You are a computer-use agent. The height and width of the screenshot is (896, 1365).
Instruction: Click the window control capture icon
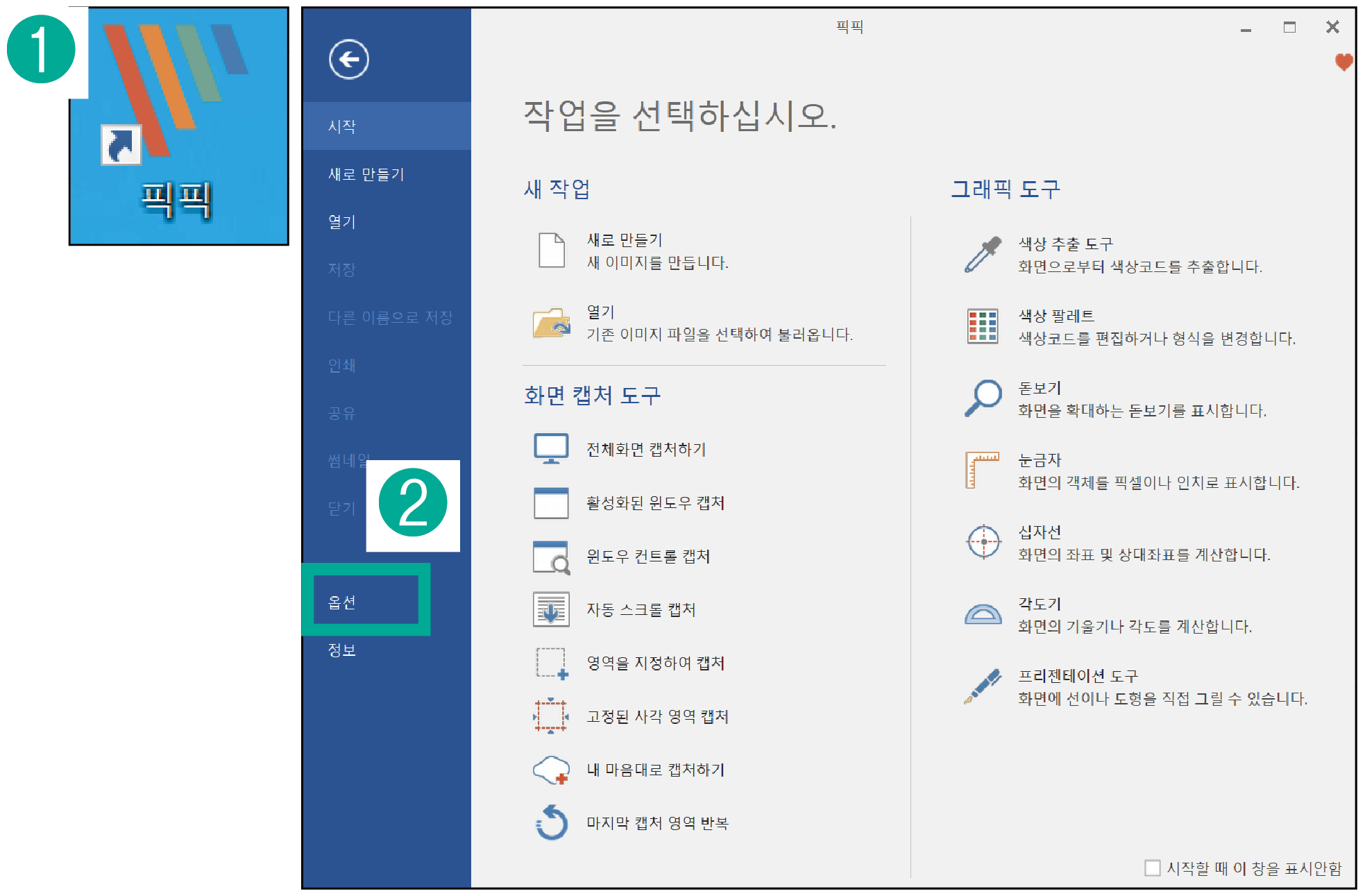[x=551, y=557]
